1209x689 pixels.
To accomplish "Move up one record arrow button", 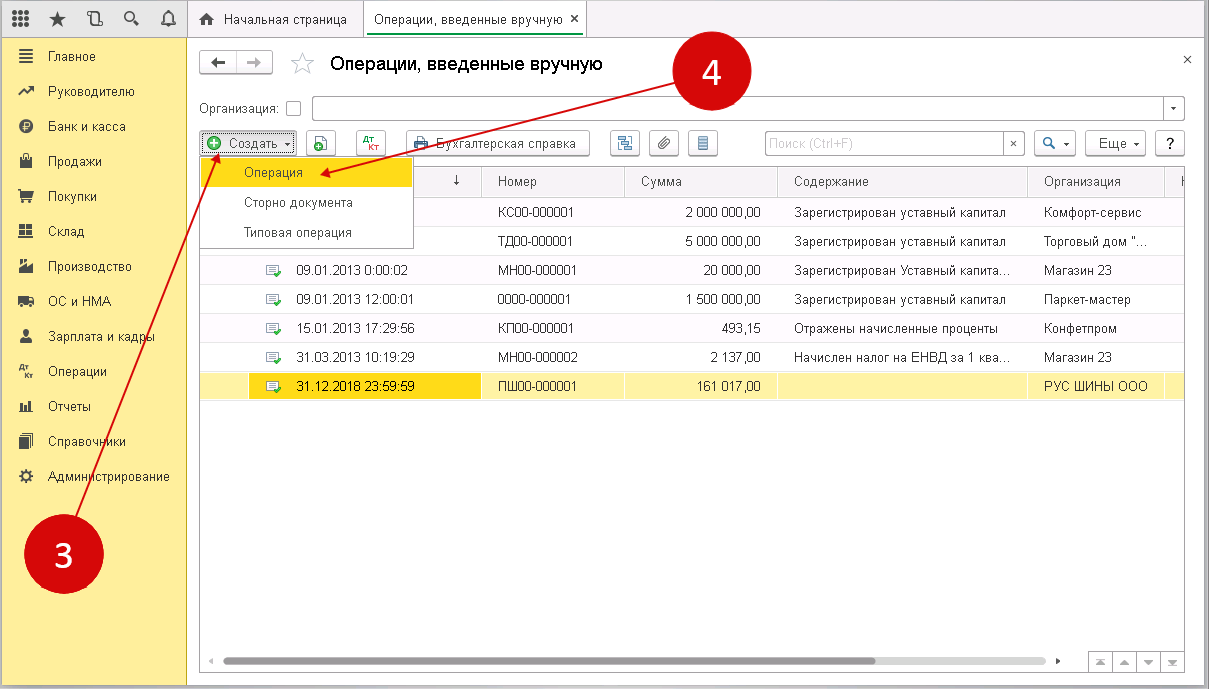I will (1124, 662).
